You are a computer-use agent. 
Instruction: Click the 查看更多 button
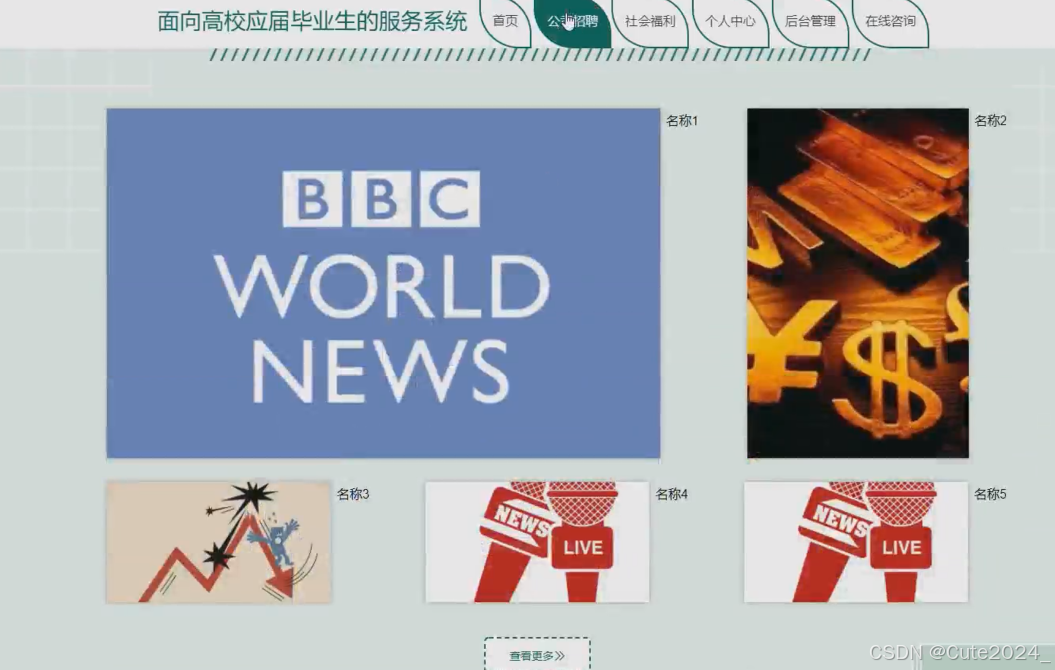tap(537, 655)
